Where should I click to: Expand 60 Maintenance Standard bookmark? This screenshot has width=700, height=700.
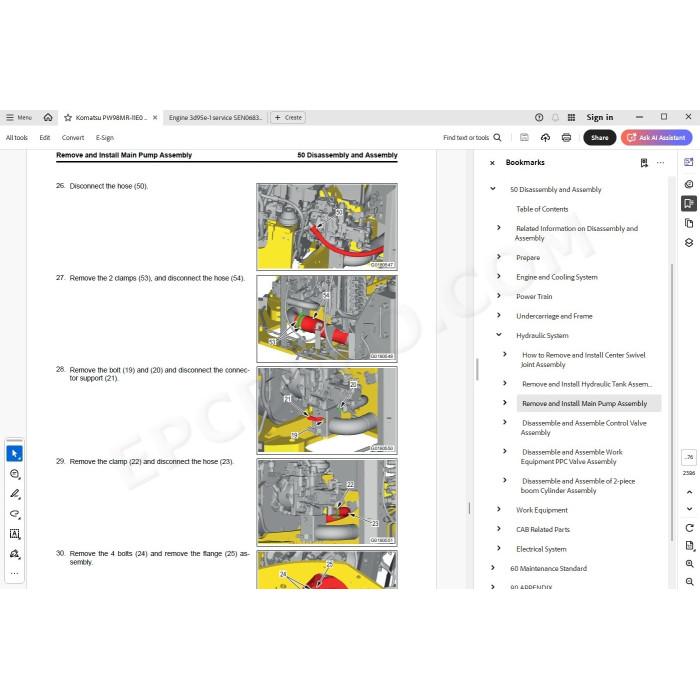click(493, 567)
